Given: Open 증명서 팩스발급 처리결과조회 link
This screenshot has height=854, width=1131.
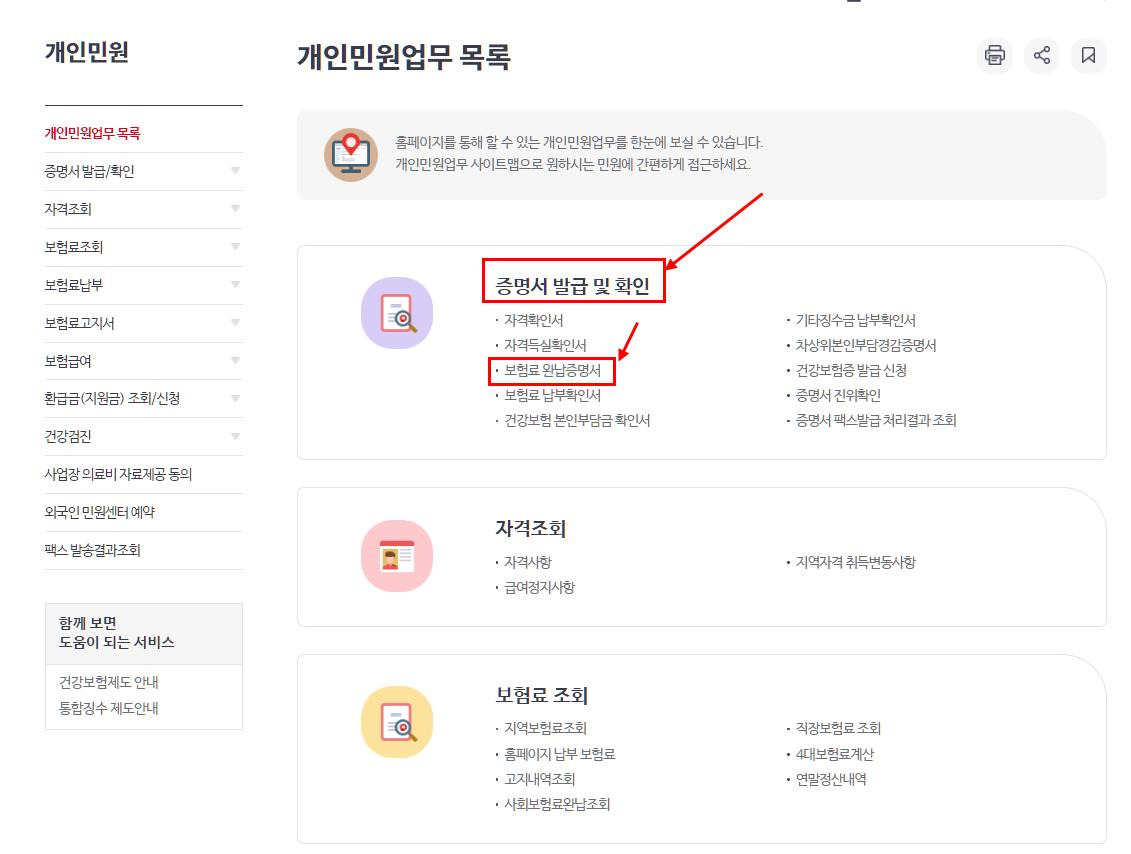Looking at the screenshot, I should click(876, 421).
